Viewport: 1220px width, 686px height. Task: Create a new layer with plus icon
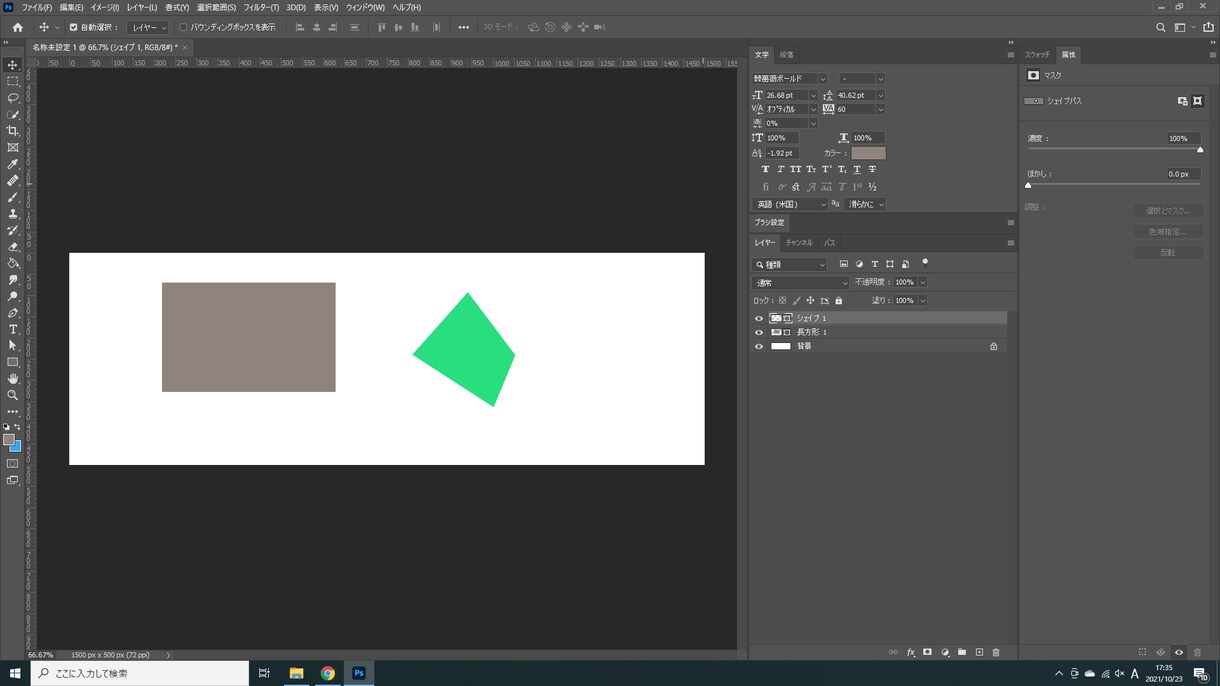[x=979, y=652]
